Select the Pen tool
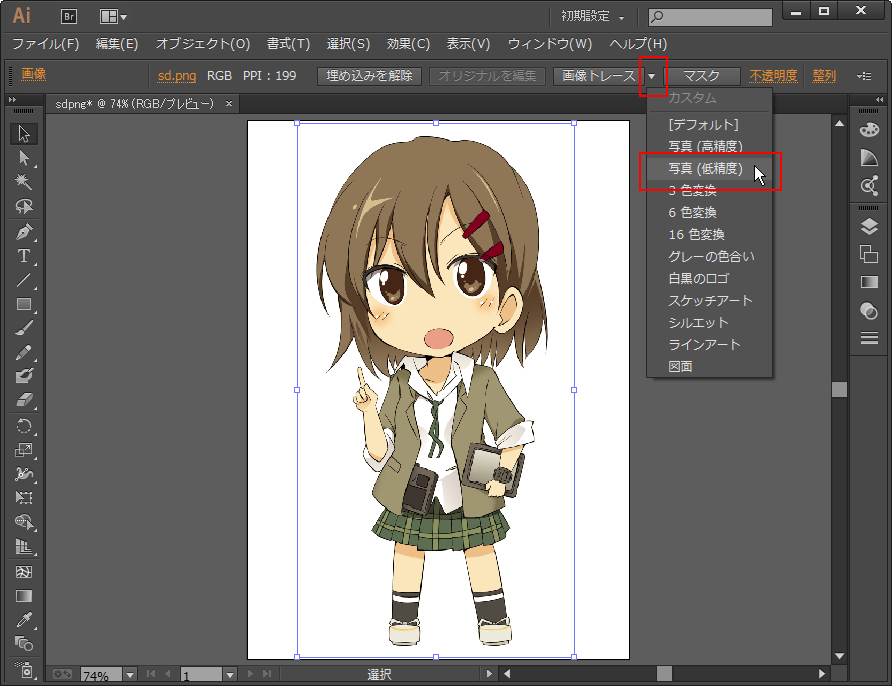This screenshot has width=892, height=686. pyautogui.click(x=25, y=232)
